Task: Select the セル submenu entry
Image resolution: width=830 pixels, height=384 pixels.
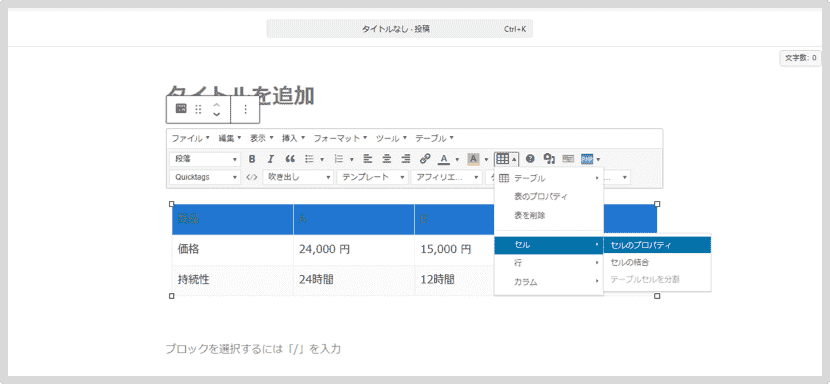Action: point(549,244)
